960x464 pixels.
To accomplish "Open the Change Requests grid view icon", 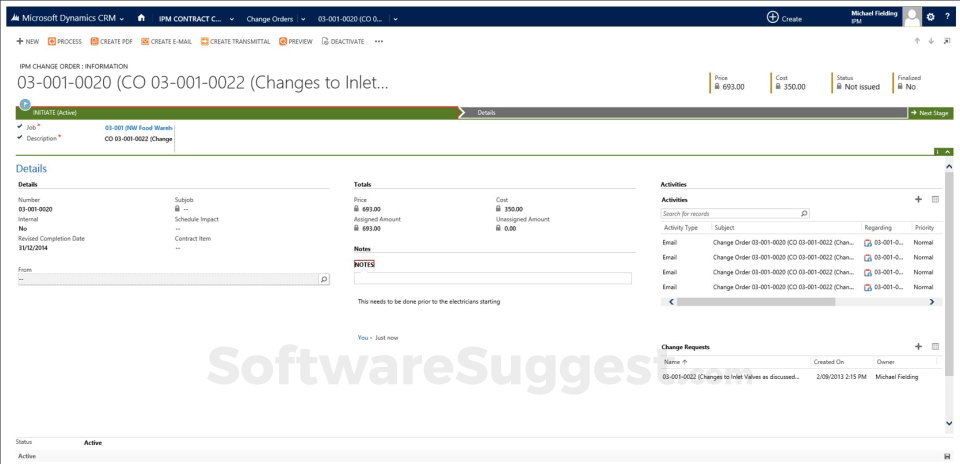I will pos(935,346).
